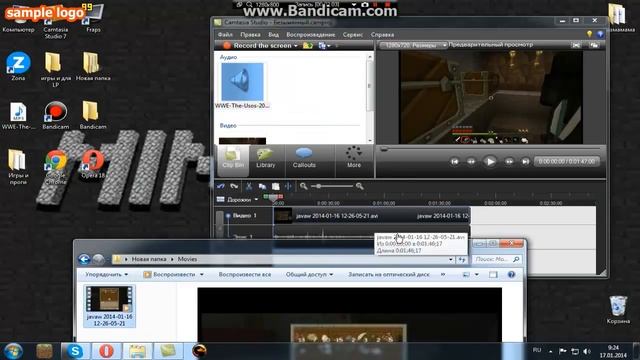Image resolution: width=640 pixels, height=360 pixels.
Task: Click the Copy icon on timeline toolbar
Action: [262, 187]
